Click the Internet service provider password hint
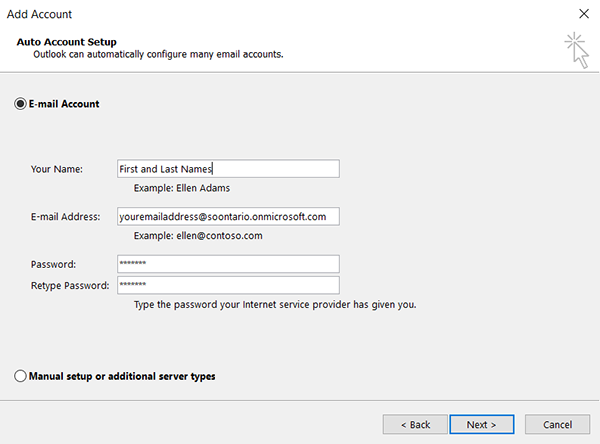This screenshot has width=600, height=444. [x=275, y=304]
